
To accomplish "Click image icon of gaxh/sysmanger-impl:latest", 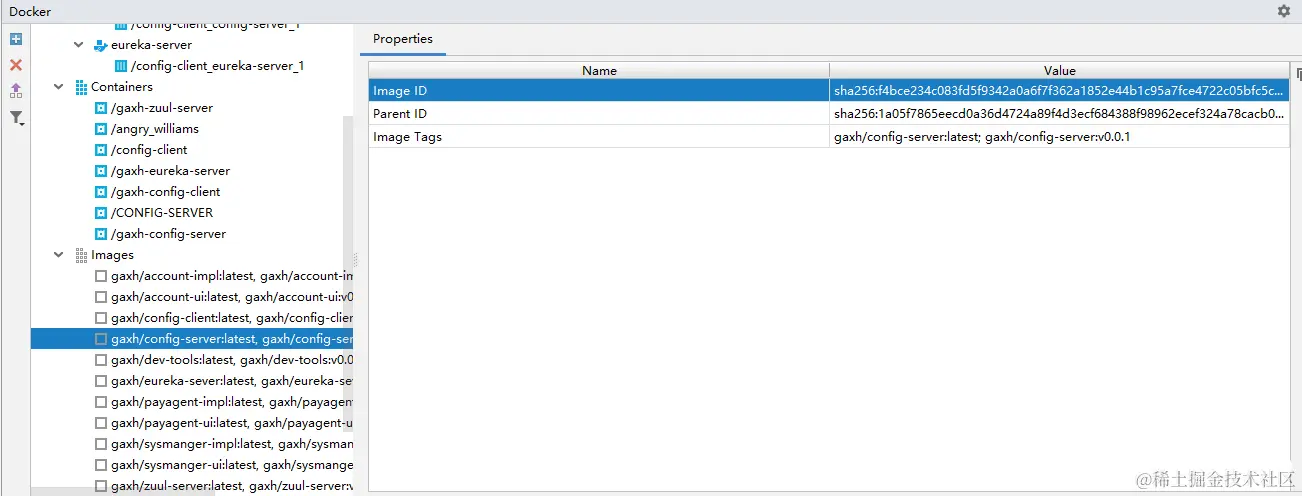I will point(100,444).
